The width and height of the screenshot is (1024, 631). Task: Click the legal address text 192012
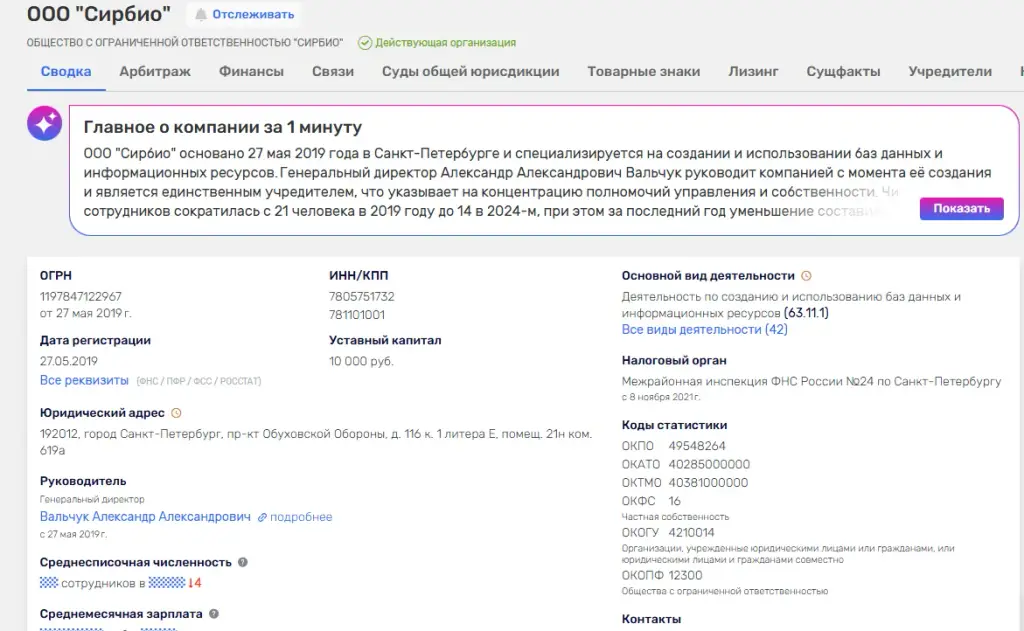(x=316, y=442)
